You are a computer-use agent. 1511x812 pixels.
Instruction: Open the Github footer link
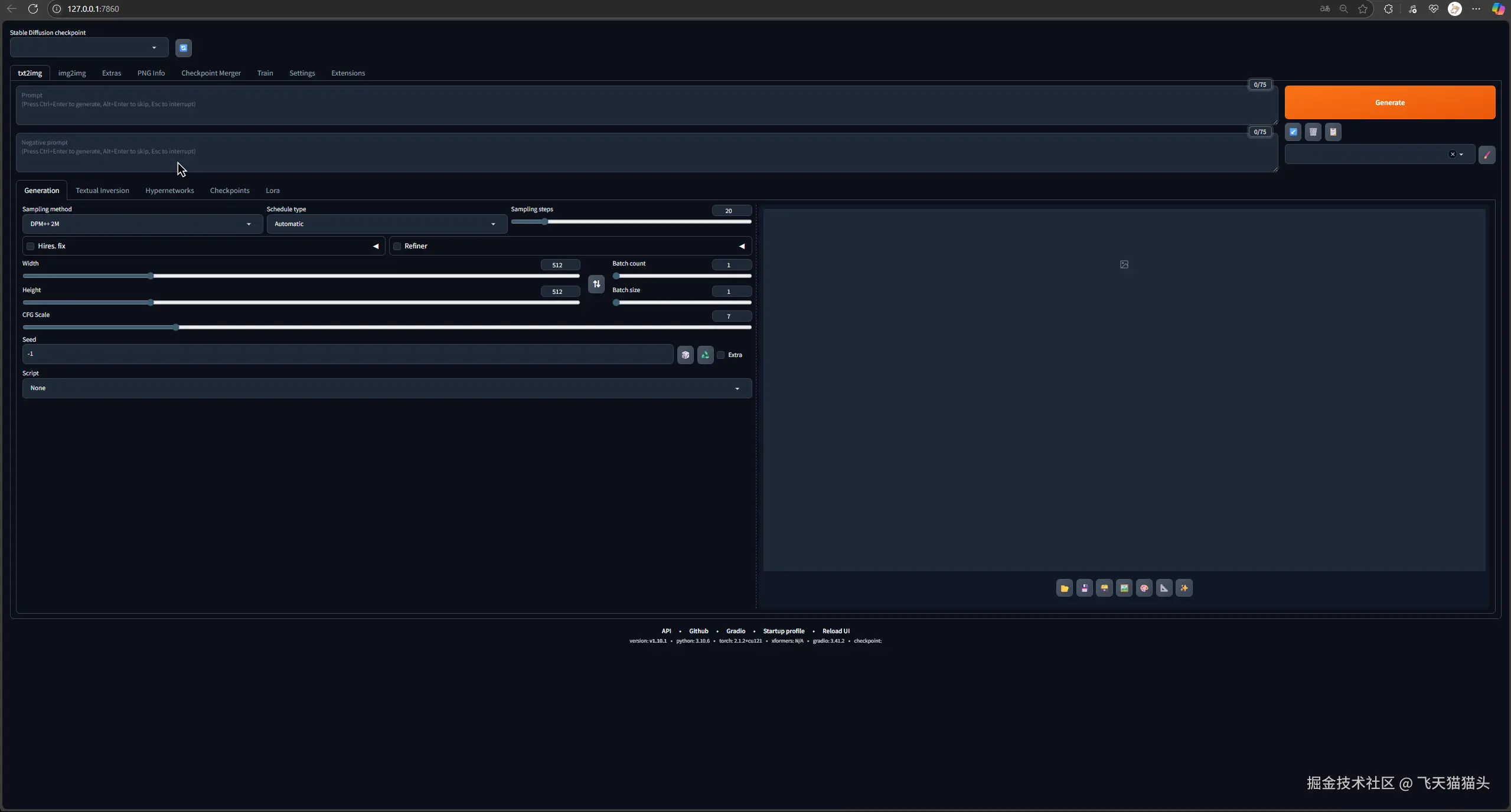click(x=699, y=631)
